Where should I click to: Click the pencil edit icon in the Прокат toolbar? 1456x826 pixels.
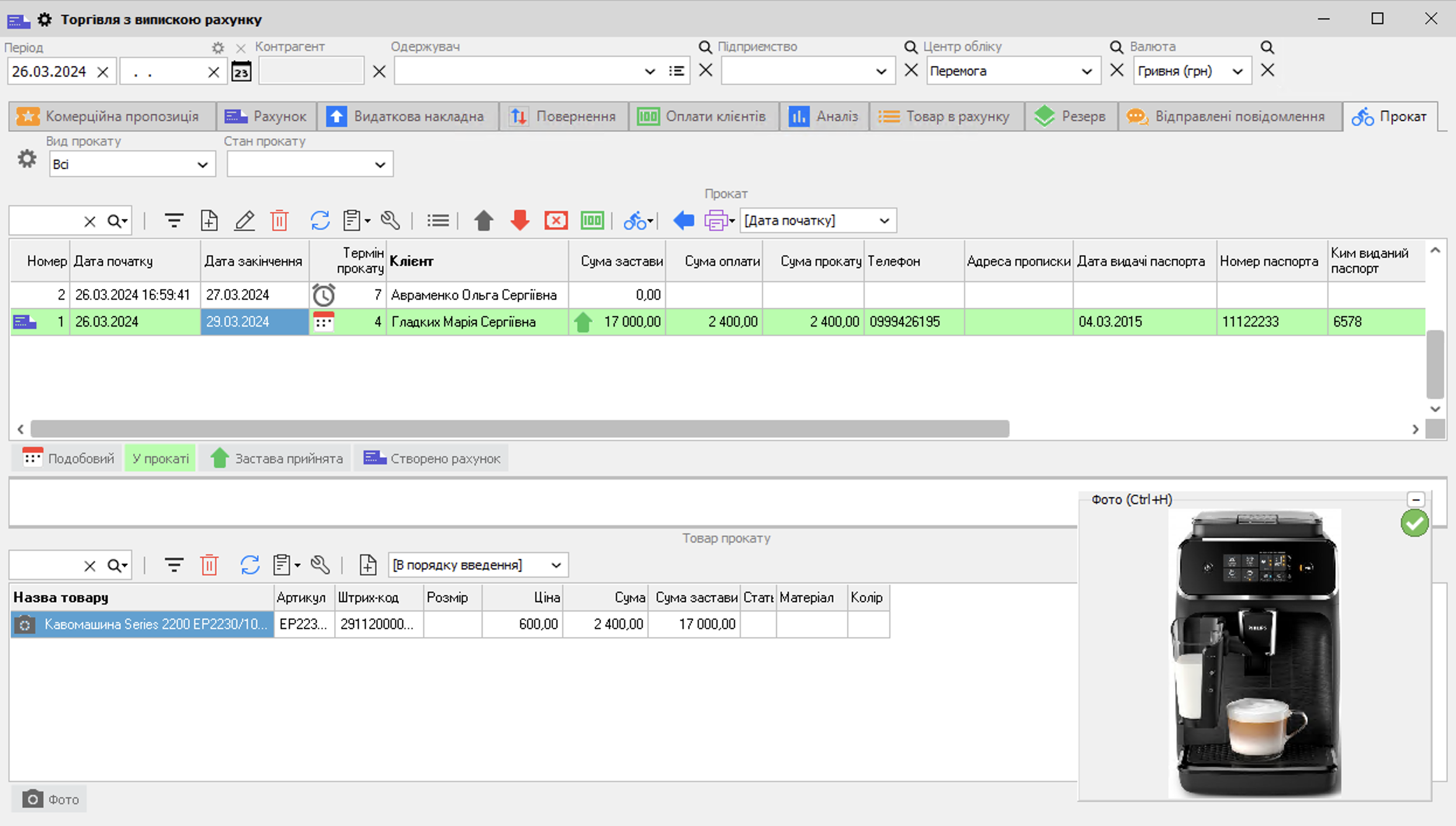[x=244, y=221]
